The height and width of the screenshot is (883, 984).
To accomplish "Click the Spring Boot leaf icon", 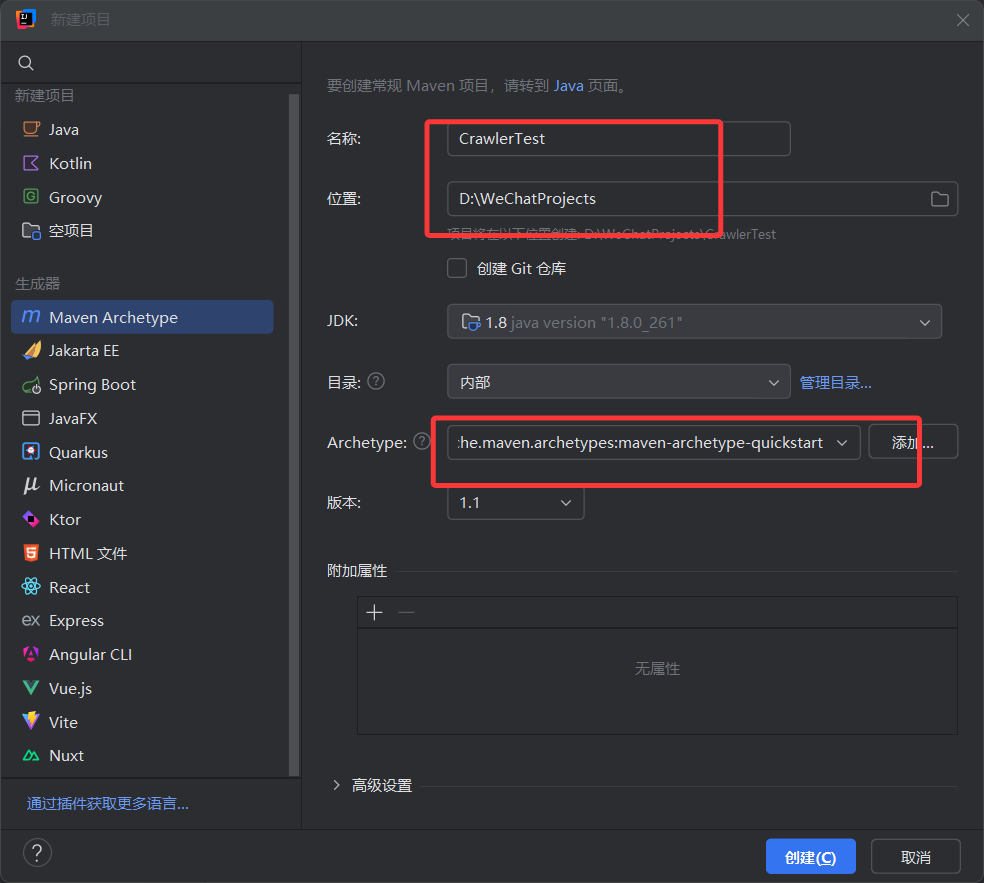I will pyautogui.click(x=31, y=385).
